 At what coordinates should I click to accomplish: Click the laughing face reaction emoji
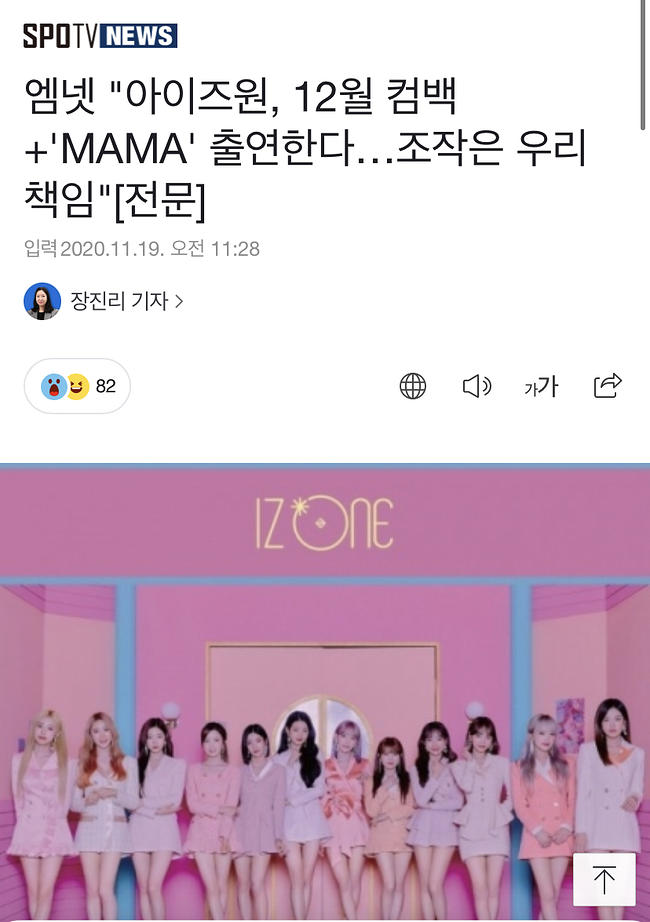click(x=77, y=386)
